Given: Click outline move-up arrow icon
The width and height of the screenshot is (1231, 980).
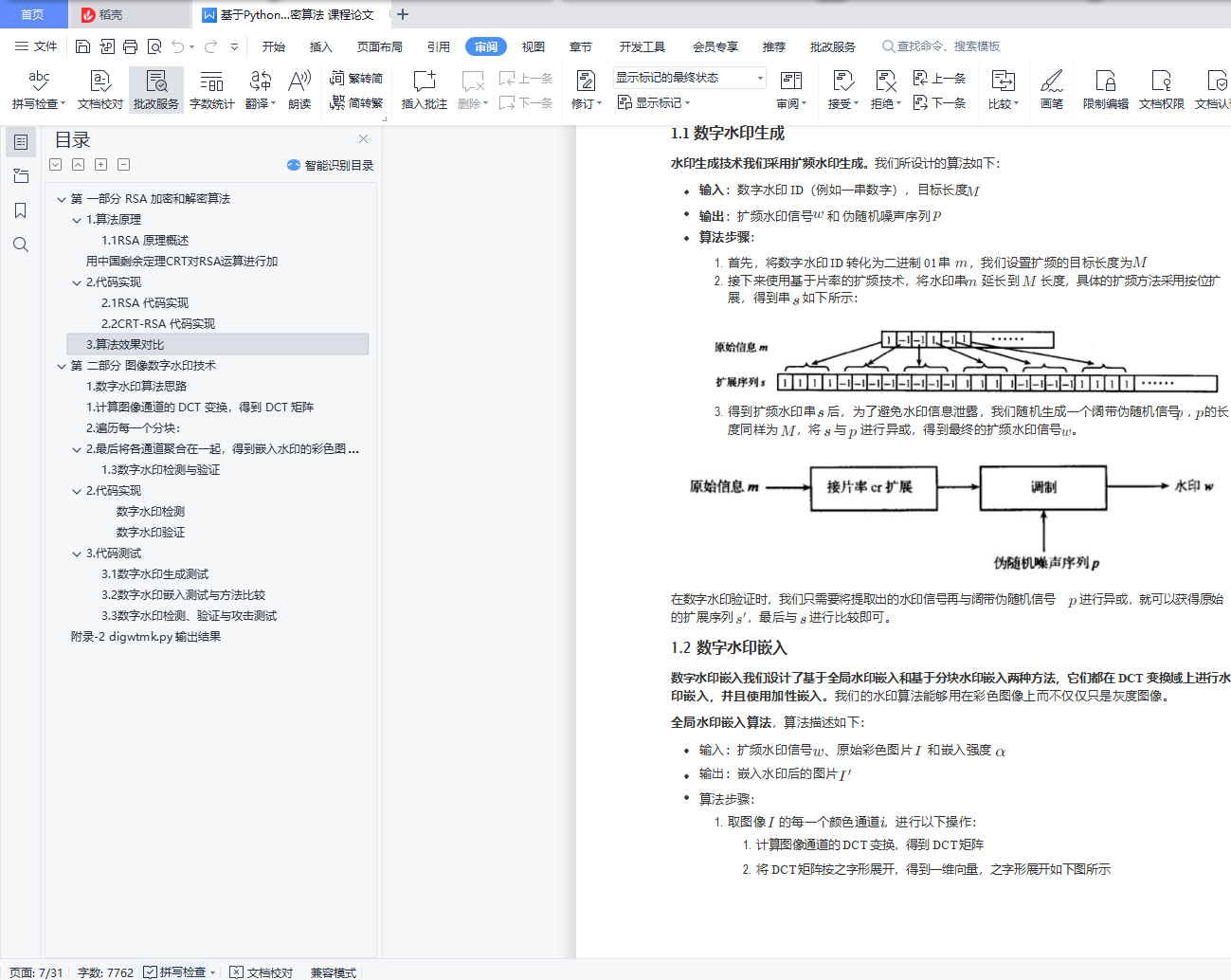Looking at the screenshot, I should click(79, 165).
